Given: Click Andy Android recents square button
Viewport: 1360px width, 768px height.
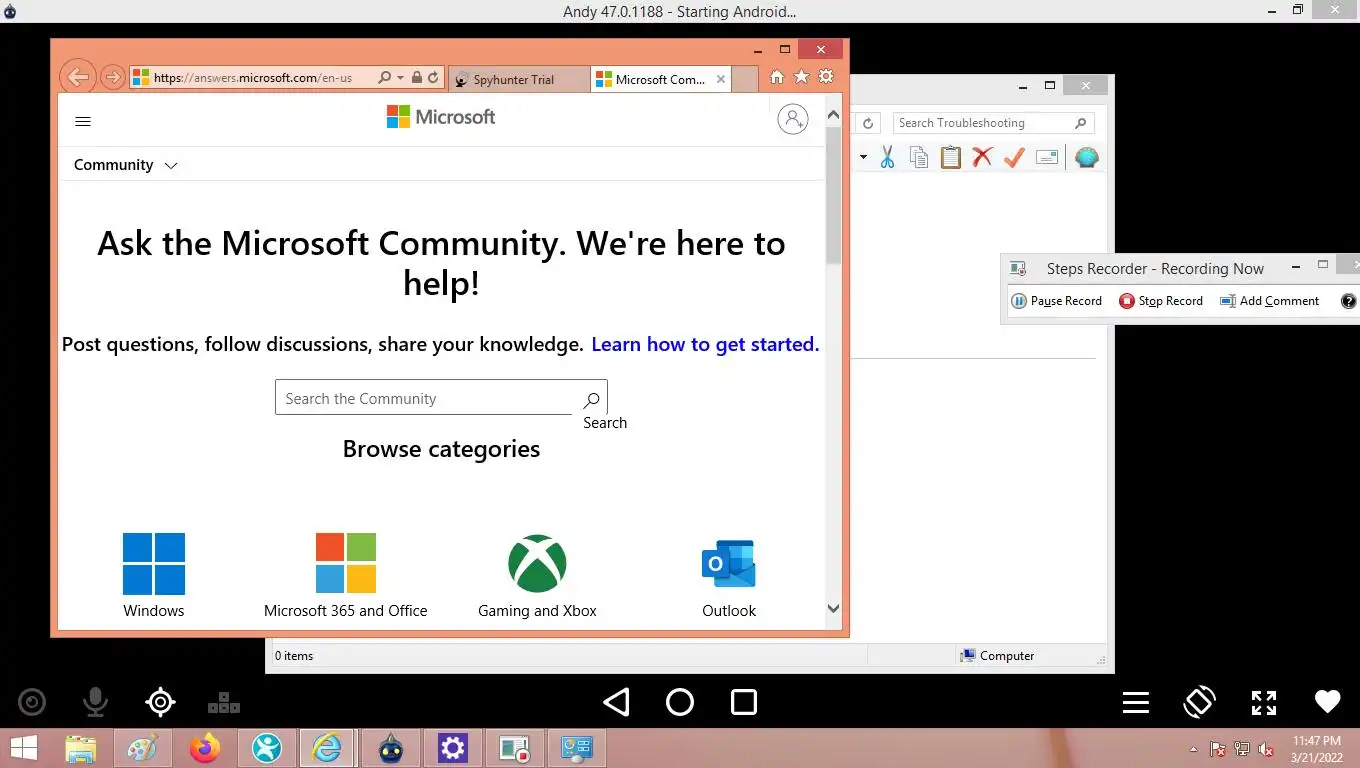Looking at the screenshot, I should click(x=744, y=702).
